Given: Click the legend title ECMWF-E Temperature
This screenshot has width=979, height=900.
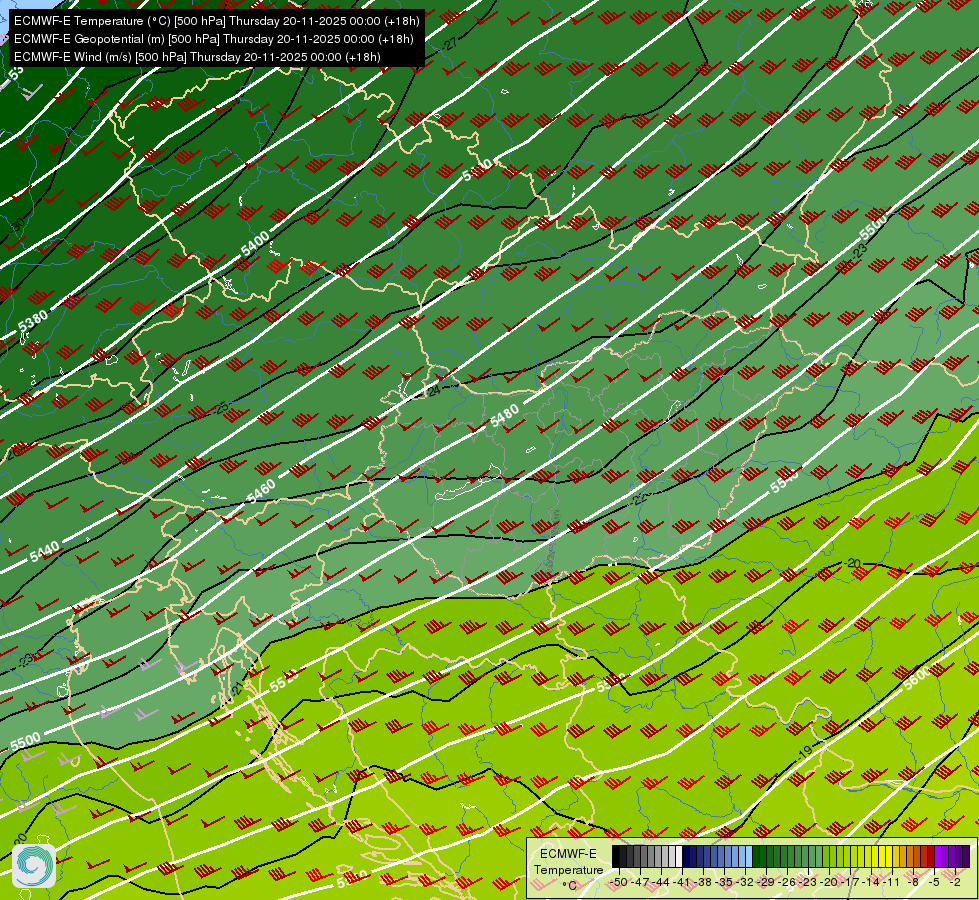Looking at the screenshot, I should click(569, 862).
